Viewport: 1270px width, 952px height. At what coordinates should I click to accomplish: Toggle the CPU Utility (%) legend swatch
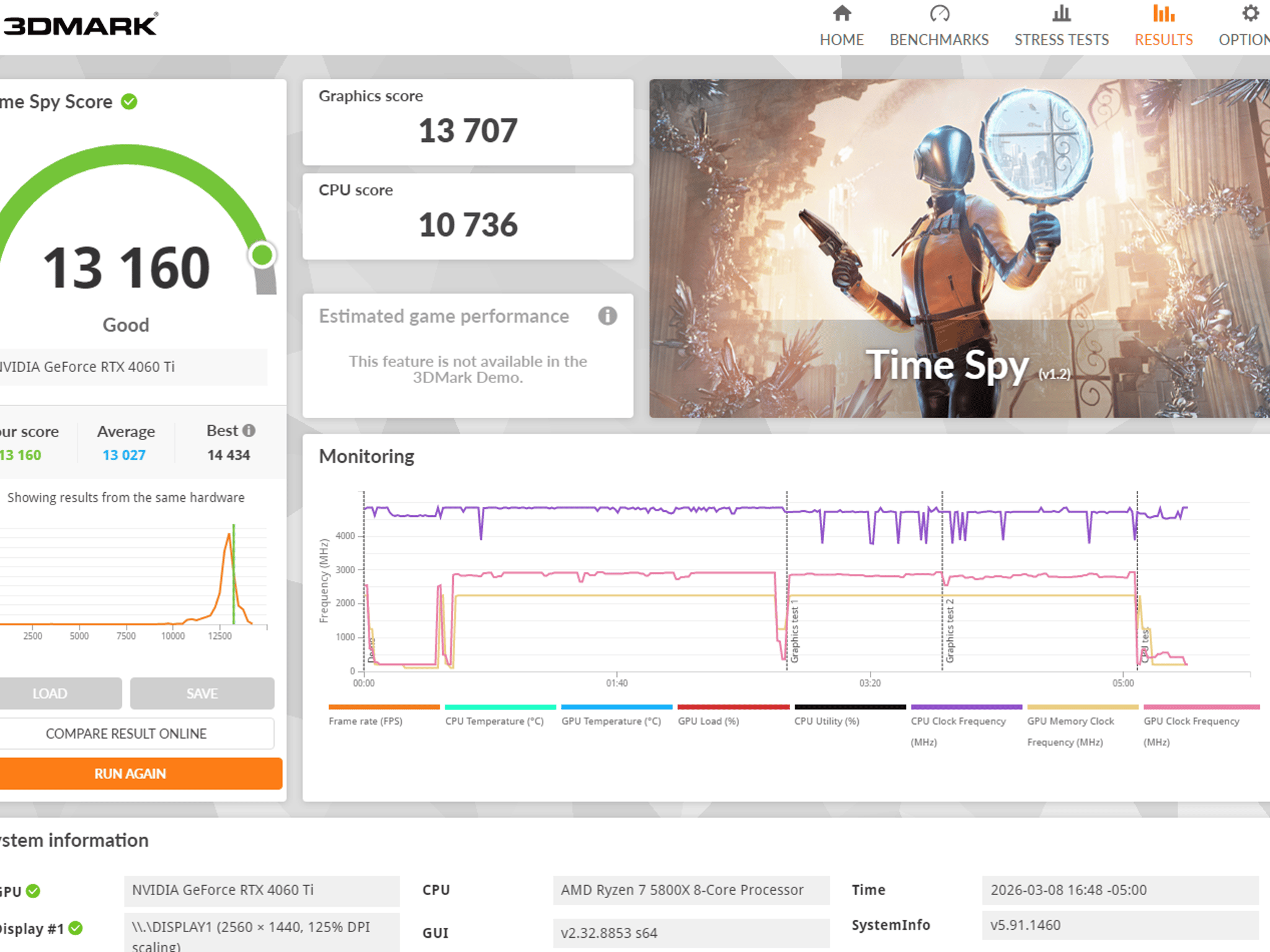click(x=850, y=707)
